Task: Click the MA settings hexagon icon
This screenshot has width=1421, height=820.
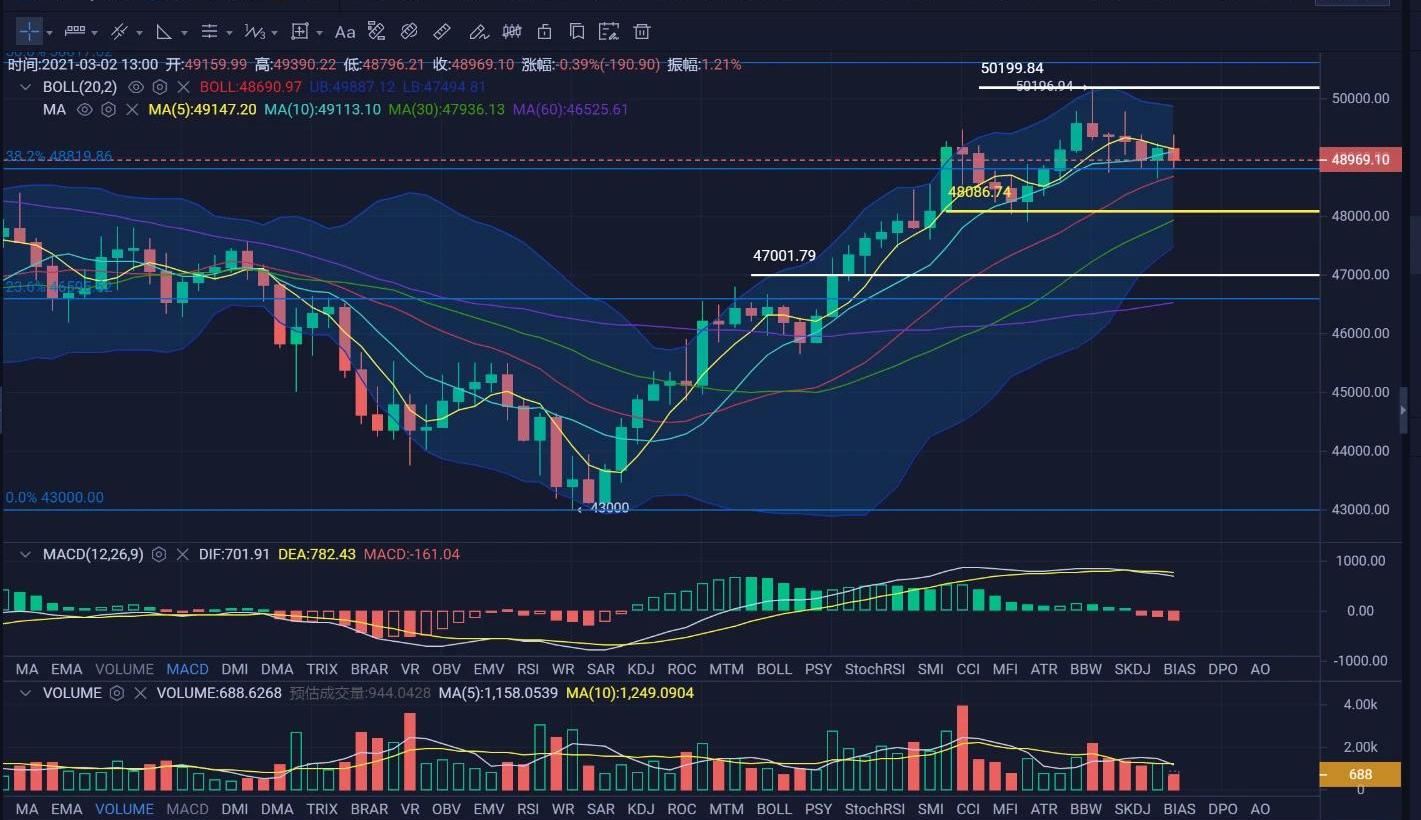Action: (x=109, y=109)
